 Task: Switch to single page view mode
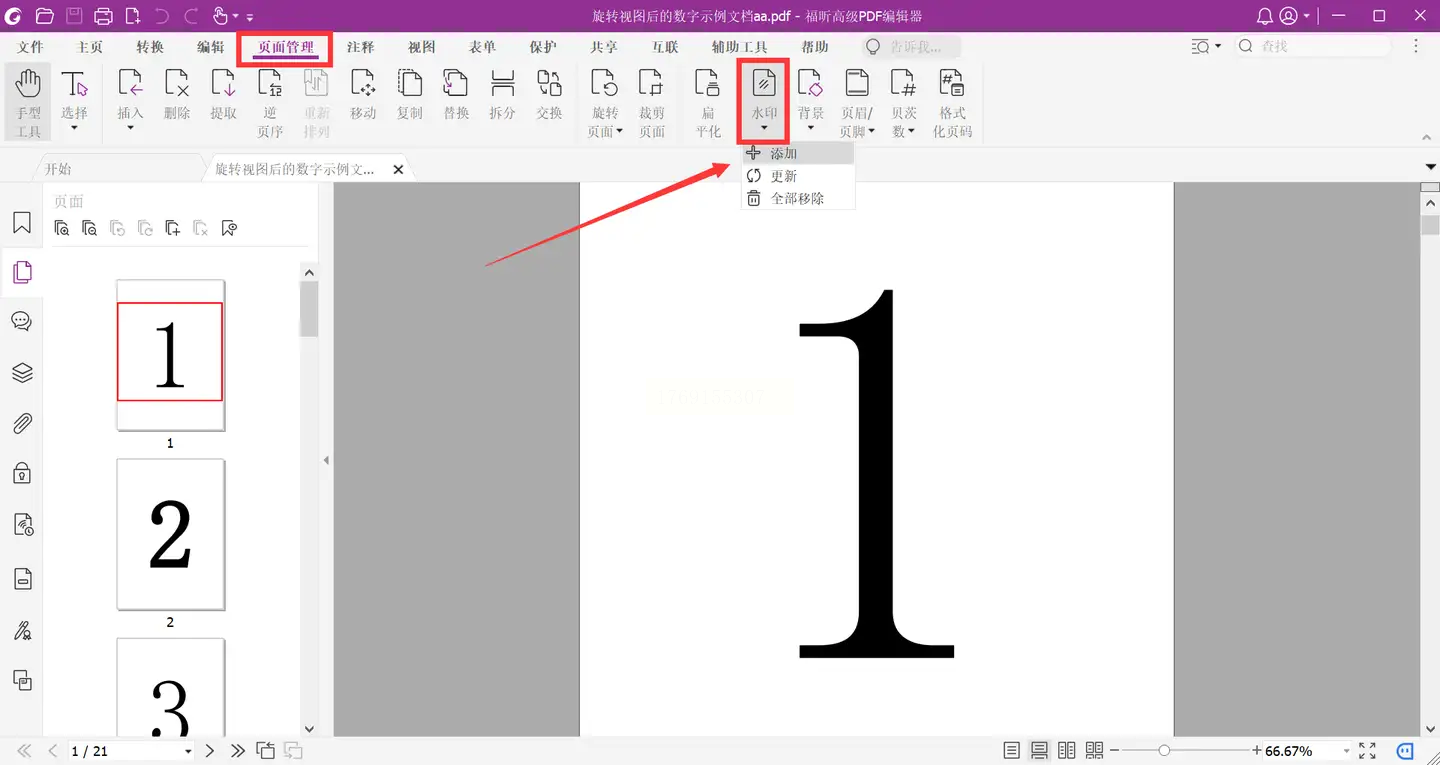pos(1012,750)
